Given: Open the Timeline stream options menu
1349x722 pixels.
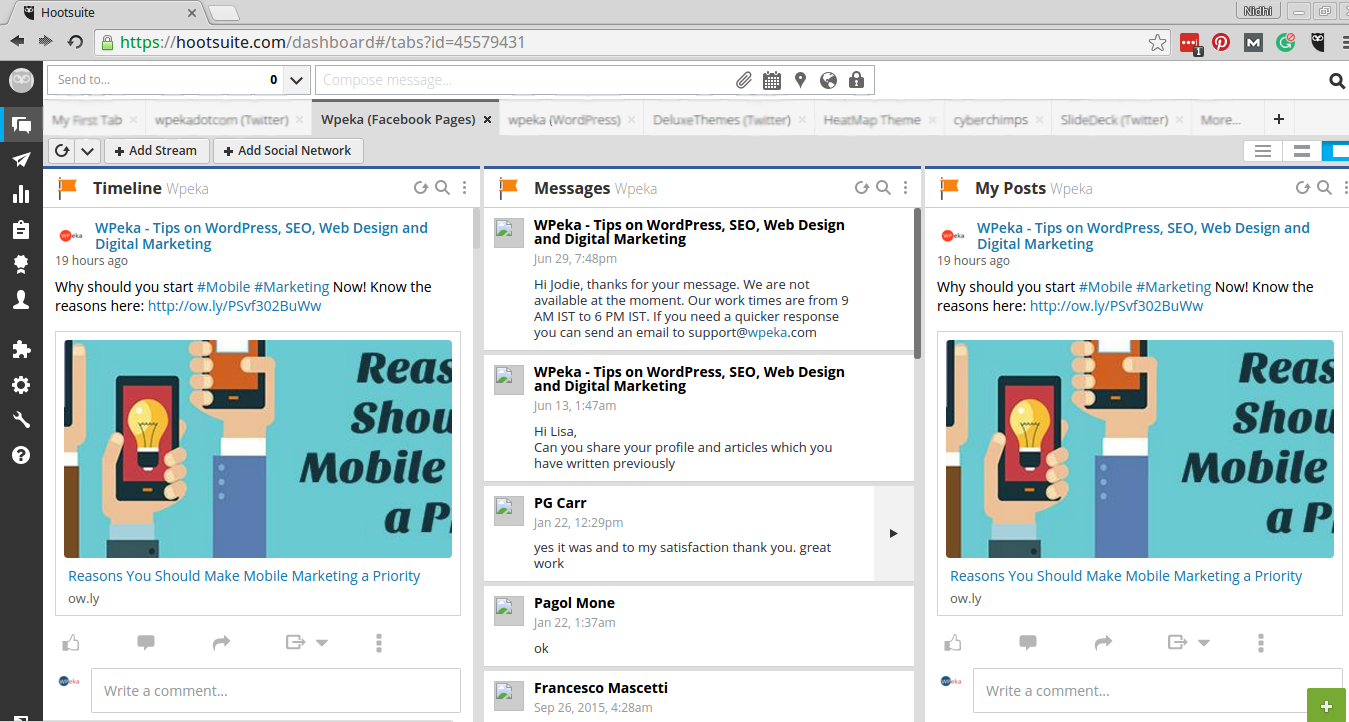Looking at the screenshot, I should pyautogui.click(x=463, y=188).
